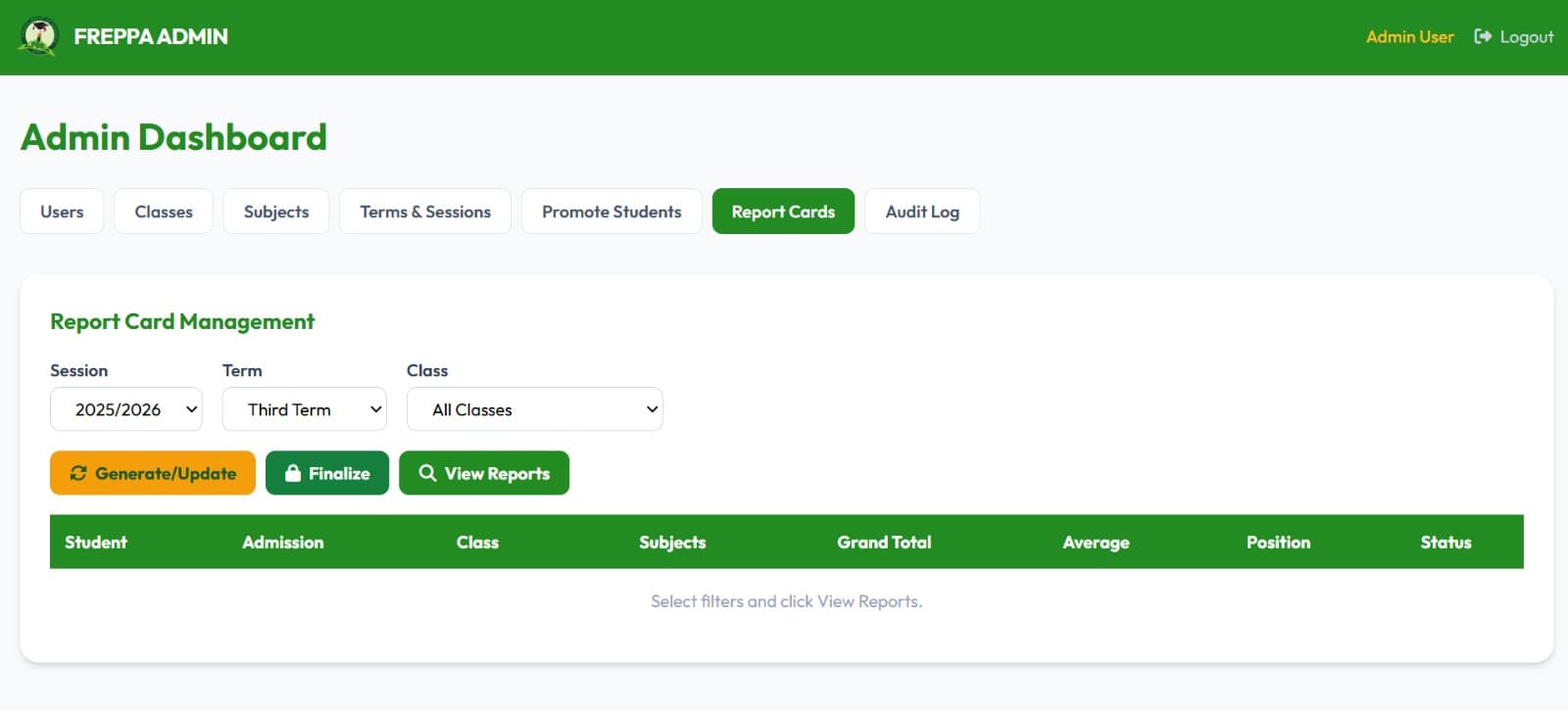This screenshot has height=711, width=1568.
Task: Select the Report Cards tab
Action: tap(783, 212)
